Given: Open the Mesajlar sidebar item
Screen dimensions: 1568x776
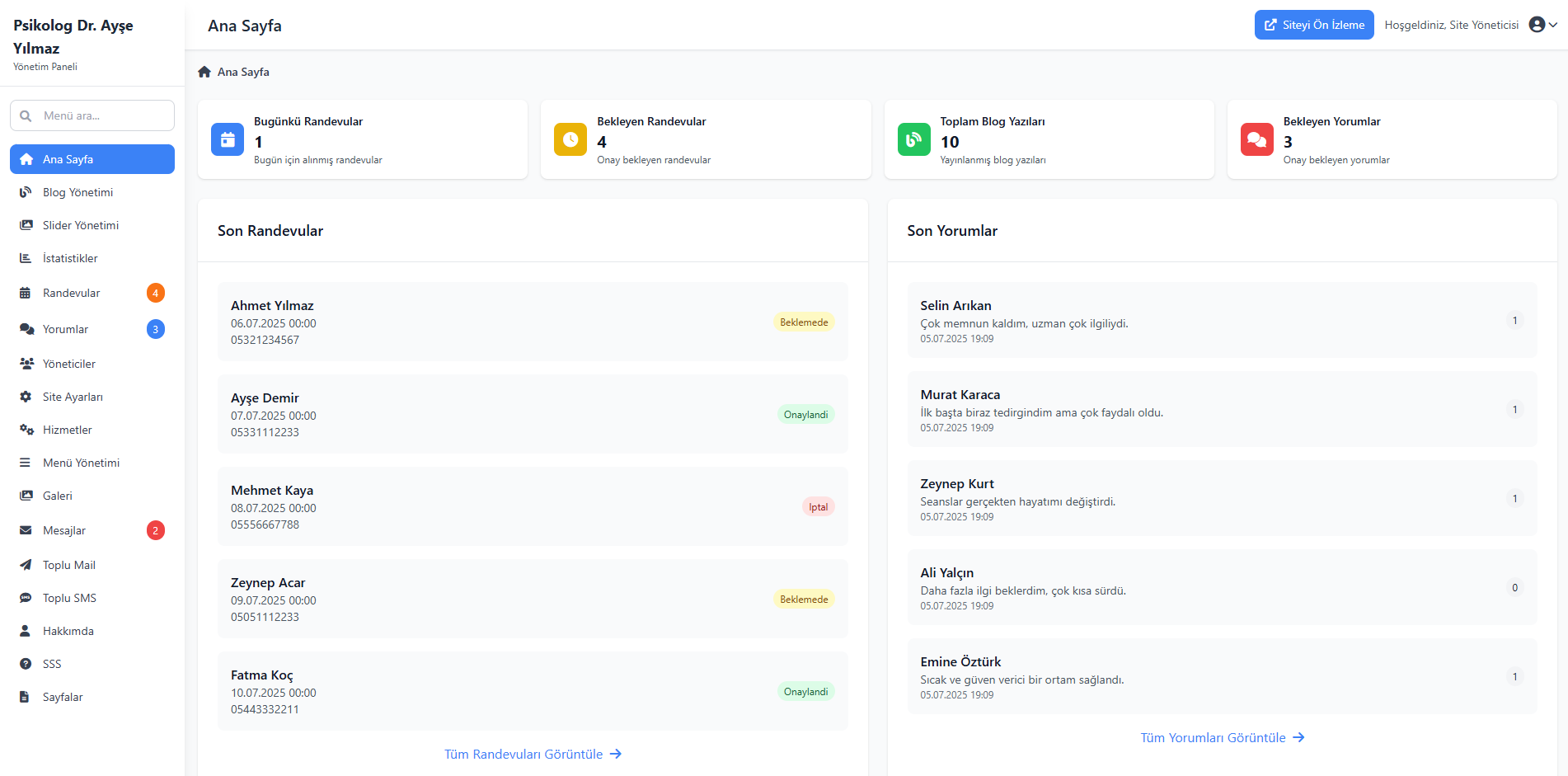Looking at the screenshot, I should [x=64, y=530].
